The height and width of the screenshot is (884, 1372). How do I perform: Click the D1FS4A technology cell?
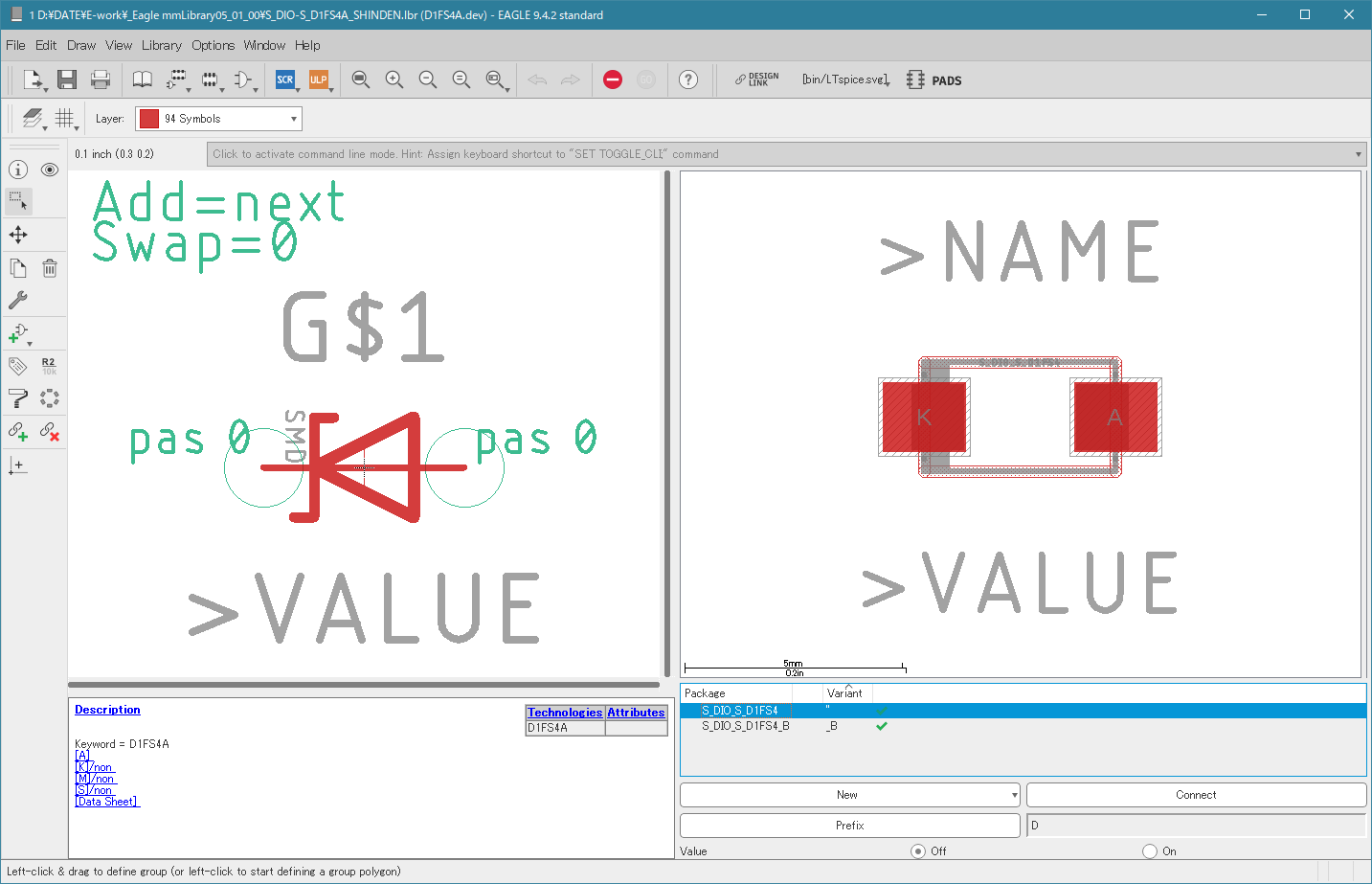(x=565, y=728)
